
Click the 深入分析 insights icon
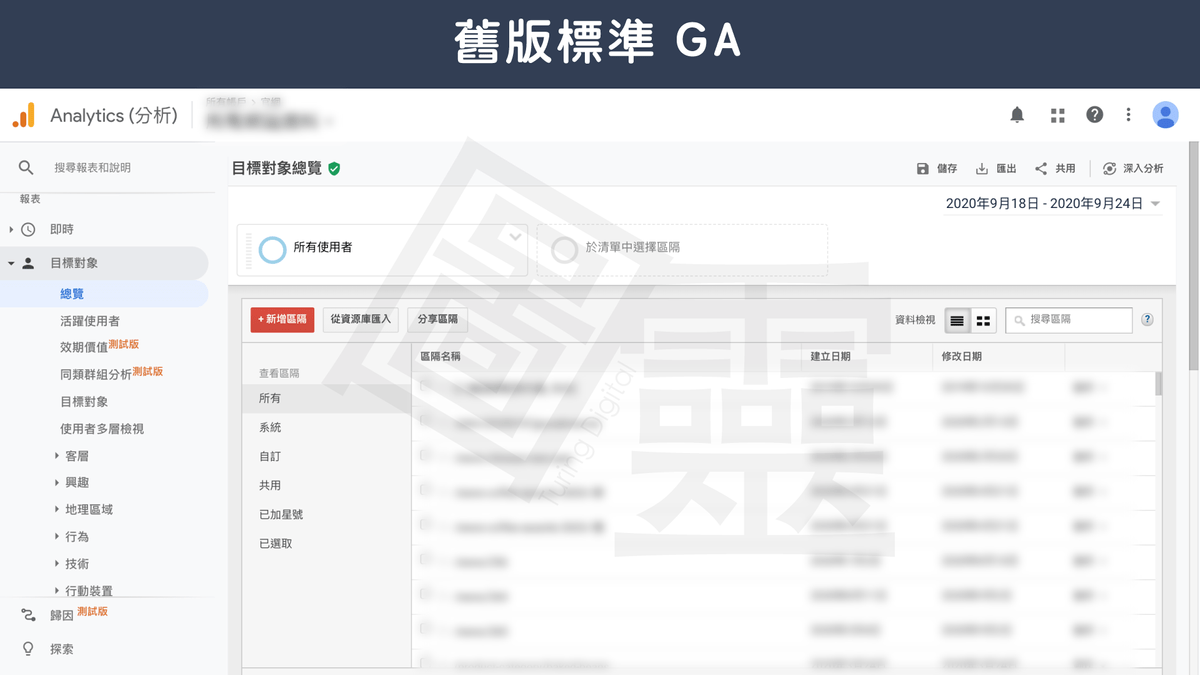[1110, 169]
